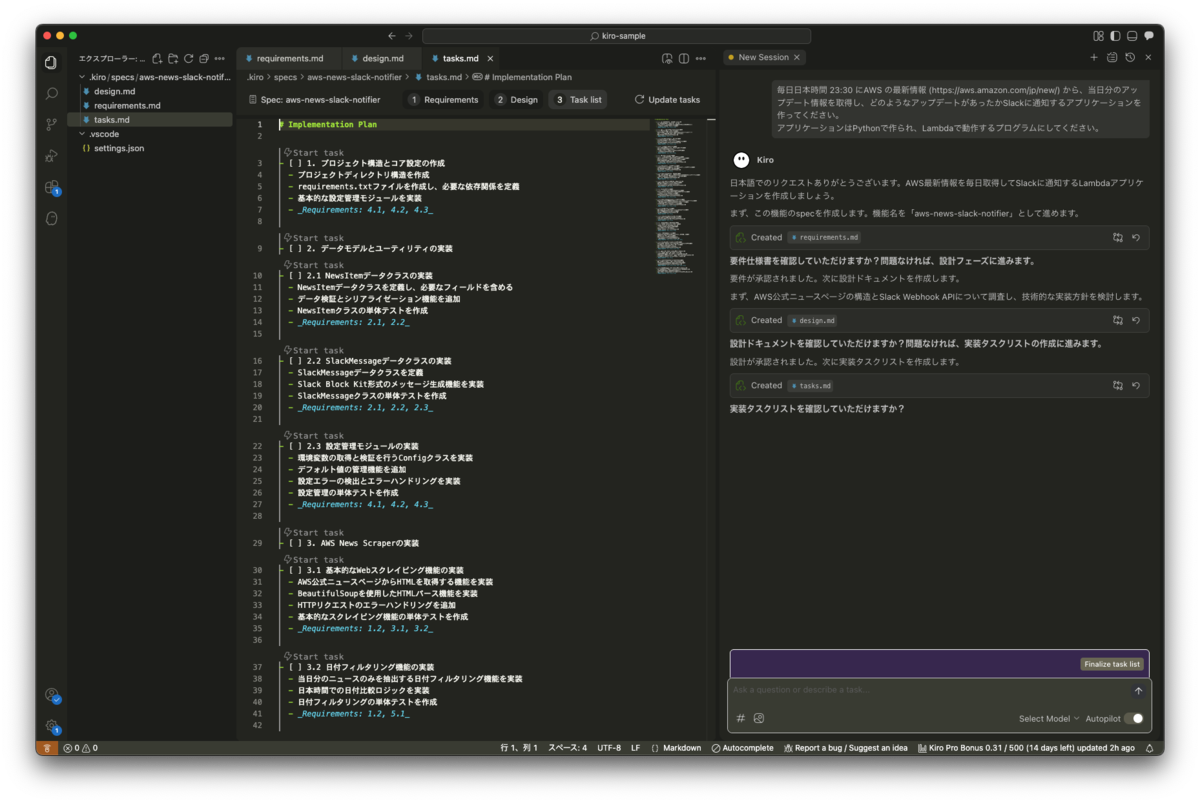This screenshot has height=803, width=1200.
Task: Navigate back with the arrow
Action: click(391, 35)
